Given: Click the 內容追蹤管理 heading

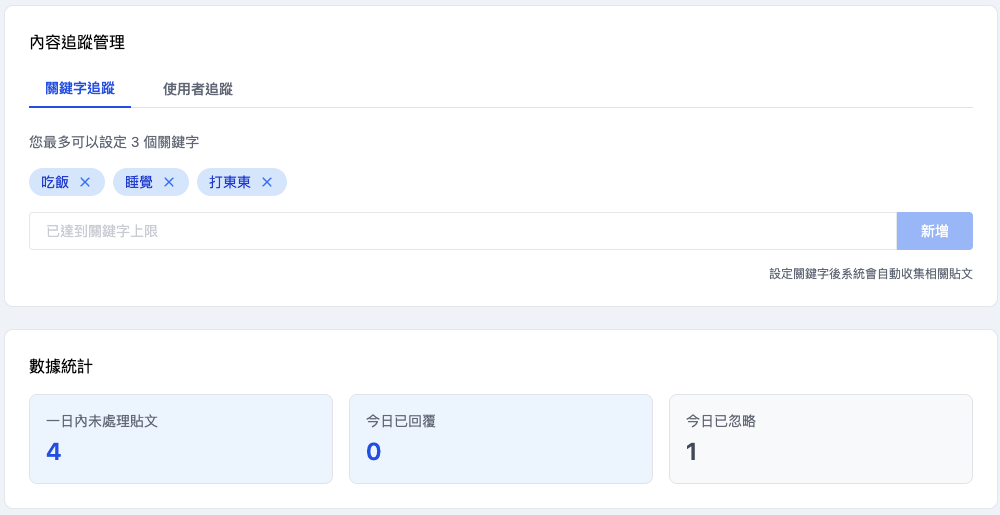Looking at the screenshot, I should 77,42.
